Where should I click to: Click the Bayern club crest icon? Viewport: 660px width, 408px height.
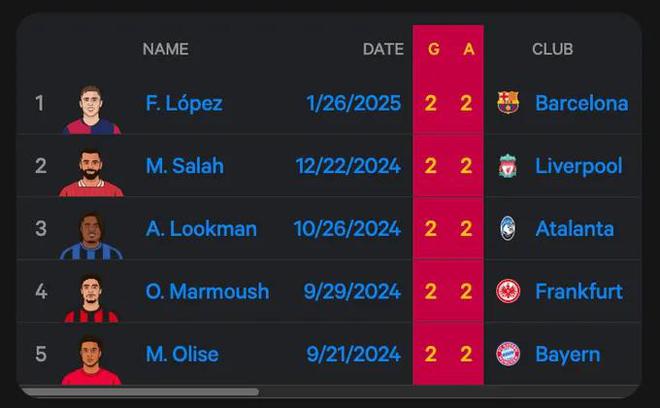click(x=508, y=354)
